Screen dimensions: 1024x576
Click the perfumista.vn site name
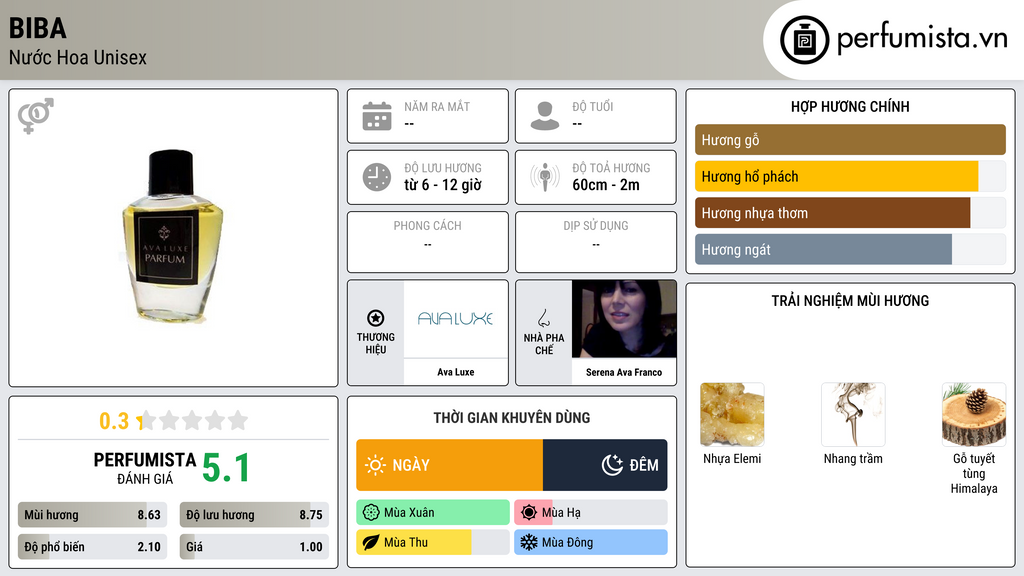click(x=922, y=38)
